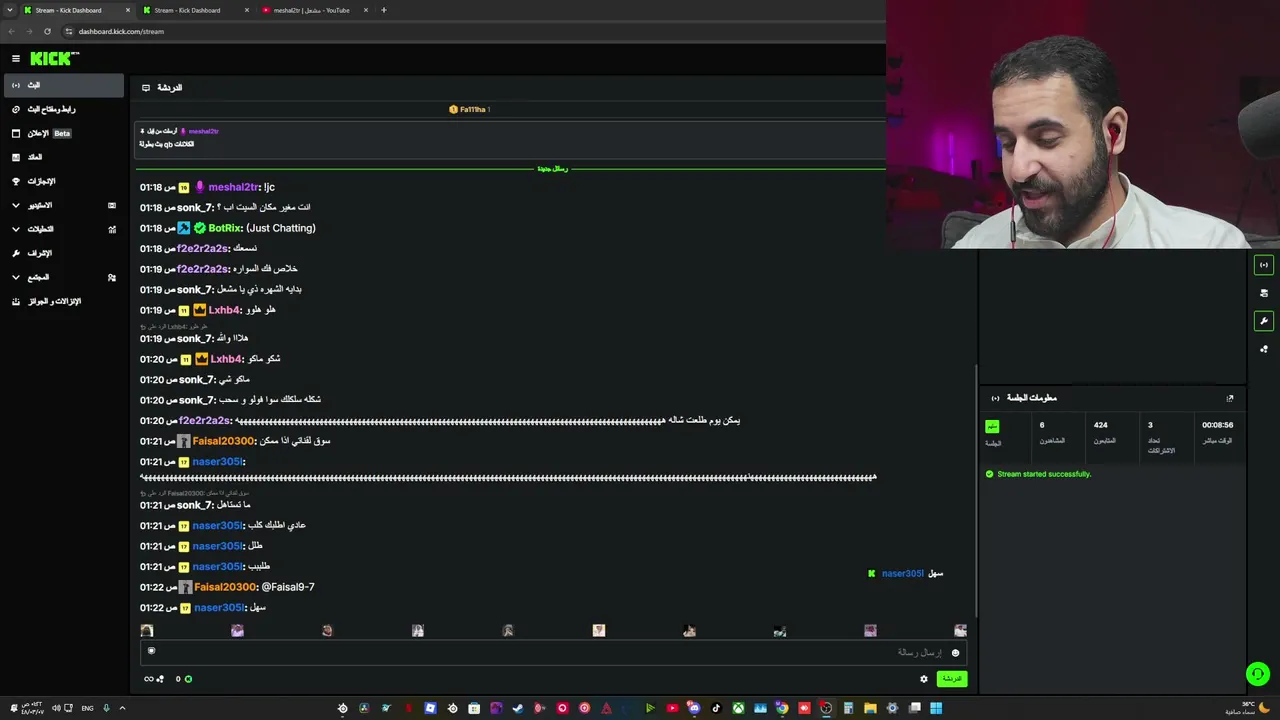1280x720 pixels.
Task: Click the chat panel header icon
Action: pos(146,88)
